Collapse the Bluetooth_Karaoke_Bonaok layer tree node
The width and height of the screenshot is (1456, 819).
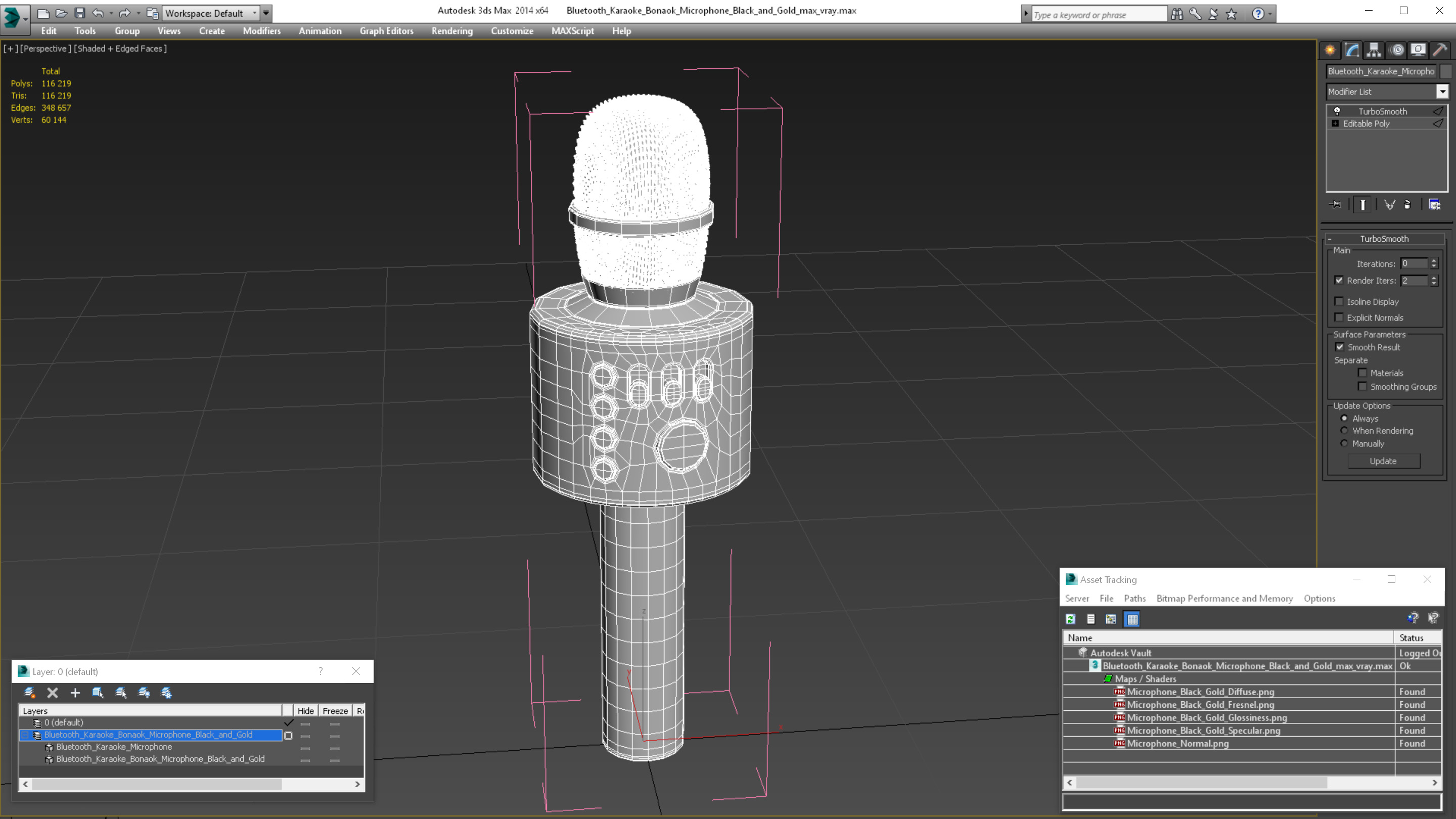(25, 735)
